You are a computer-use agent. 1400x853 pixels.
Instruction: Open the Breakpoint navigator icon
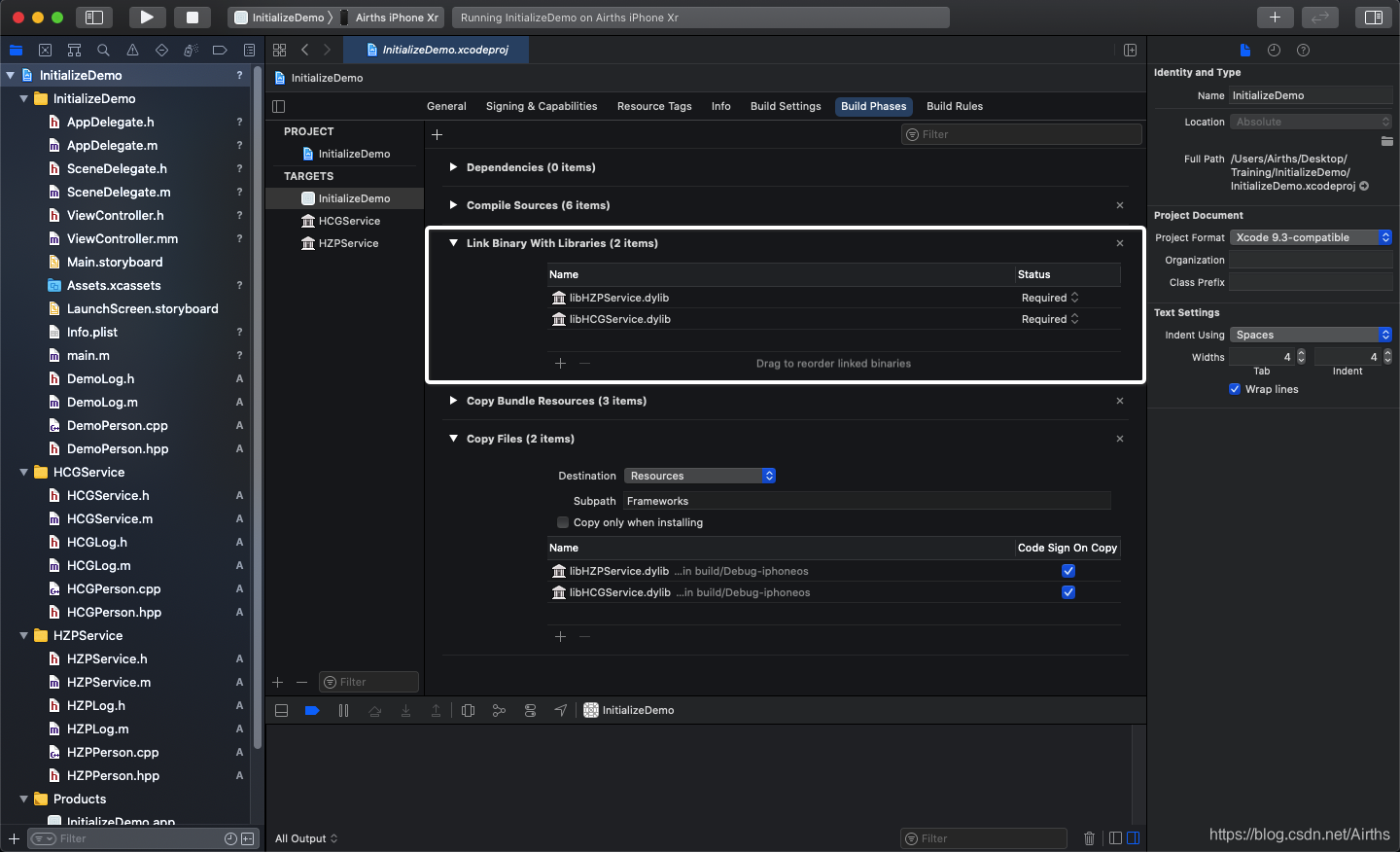pos(220,50)
